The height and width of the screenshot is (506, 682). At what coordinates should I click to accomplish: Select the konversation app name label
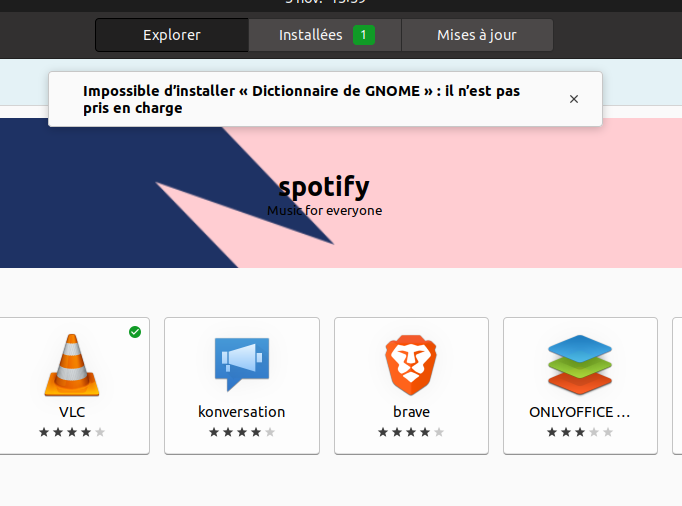coord(241,412)
